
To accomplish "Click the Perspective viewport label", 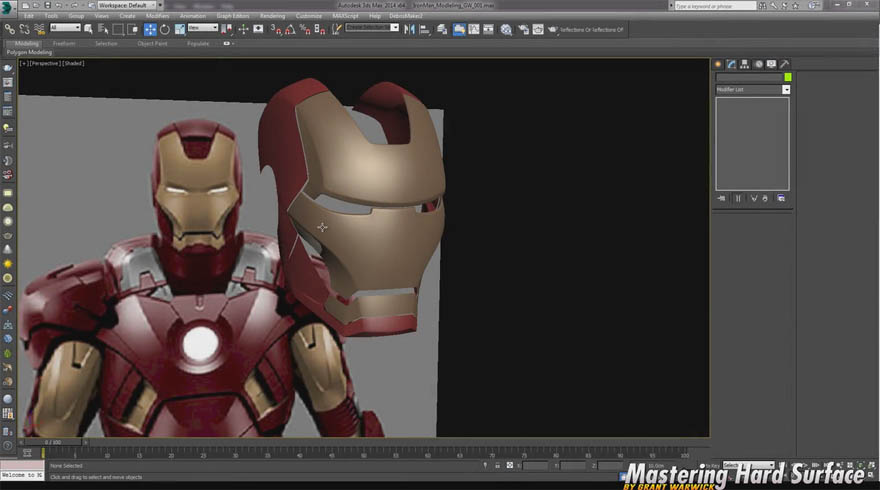I will coord(45,63).
